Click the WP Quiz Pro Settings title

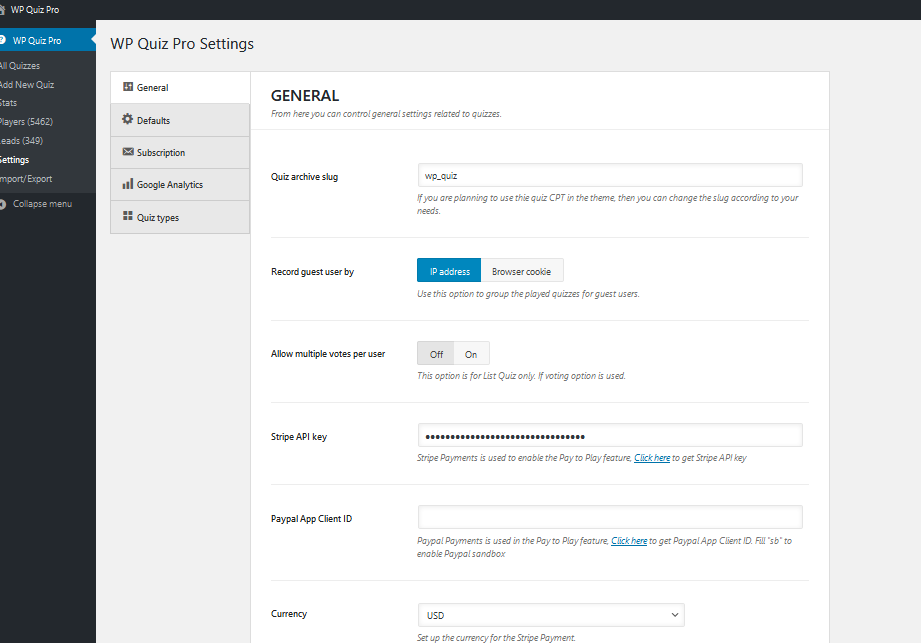click(x=182, y=44)
